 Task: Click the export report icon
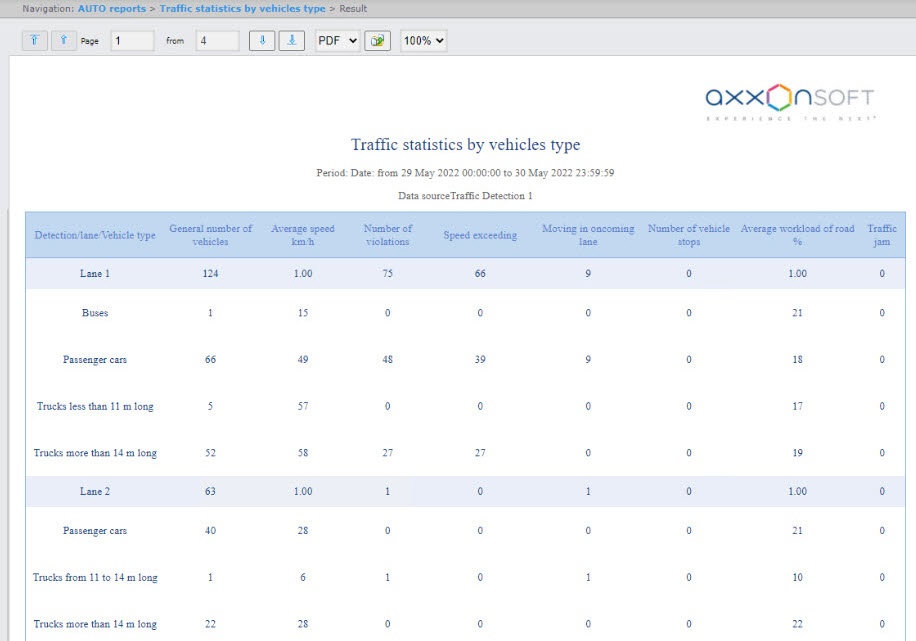[x=377, y=41]
